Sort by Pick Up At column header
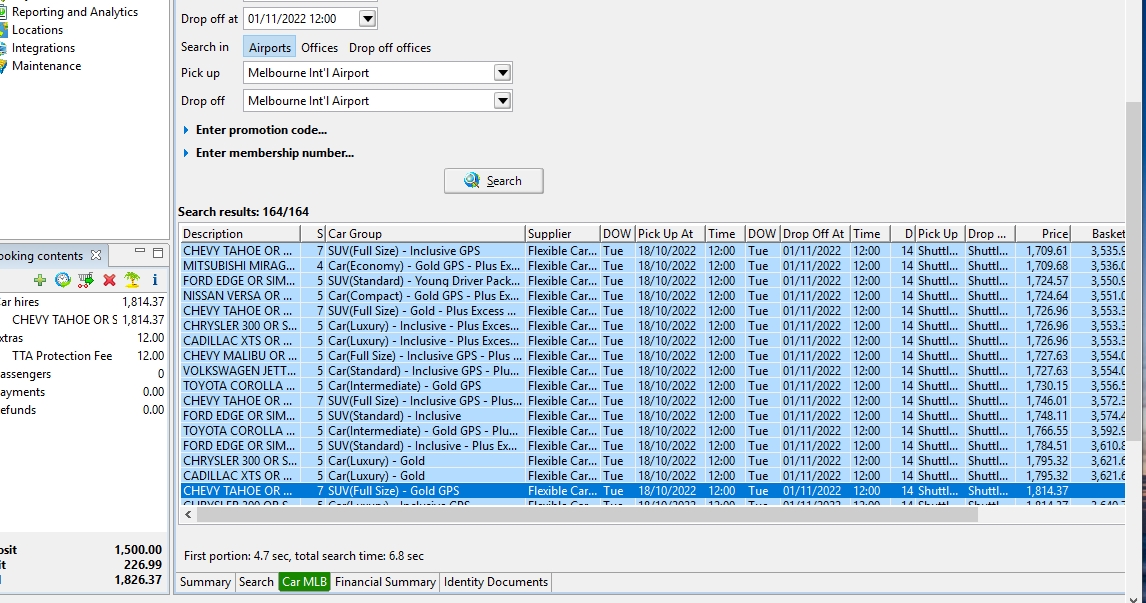This screenshot has height=603, width=1146. pos(669,234)
